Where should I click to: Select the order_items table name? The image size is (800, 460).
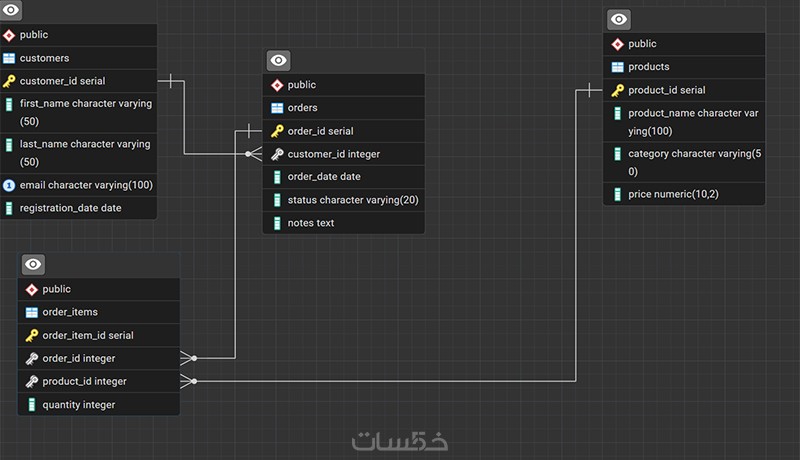click(x=70, y=312)
